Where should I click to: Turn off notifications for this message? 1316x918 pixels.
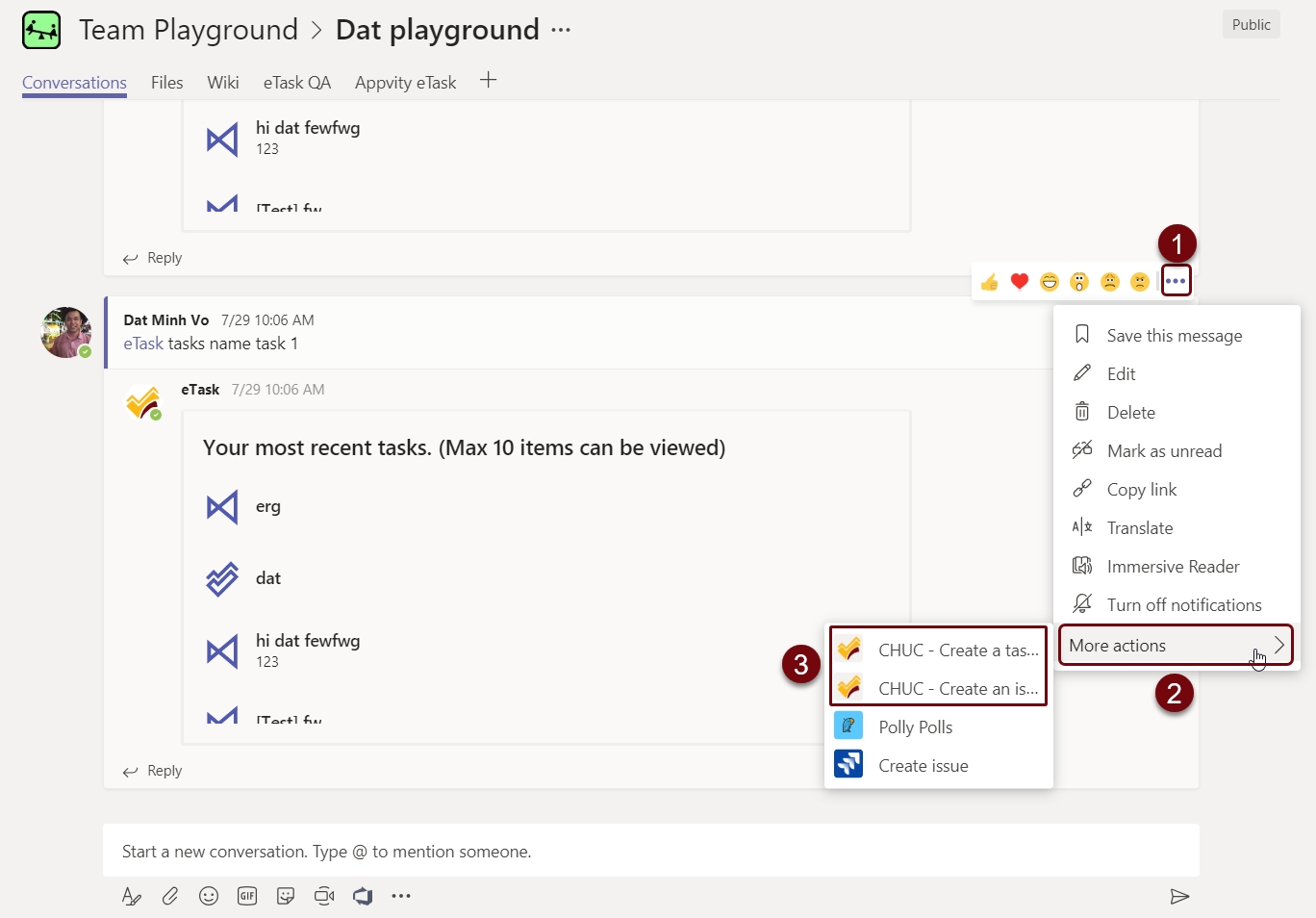coord(1183,605)
